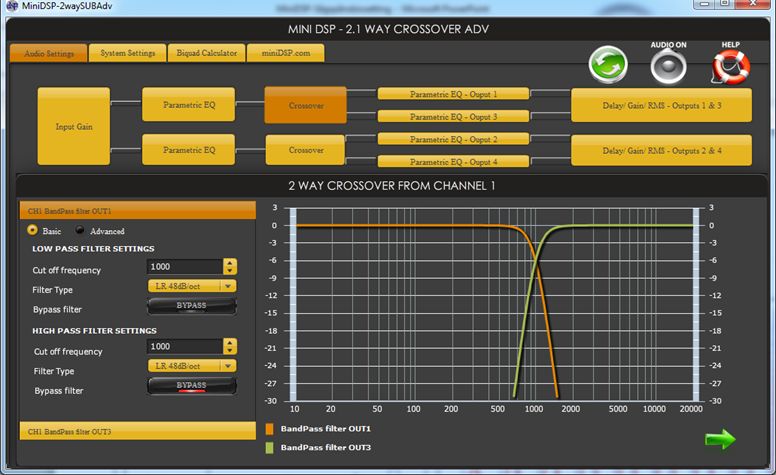776x475 pixels.
Task: Select the Advanced mode radio button
Action: coord(80,230)
